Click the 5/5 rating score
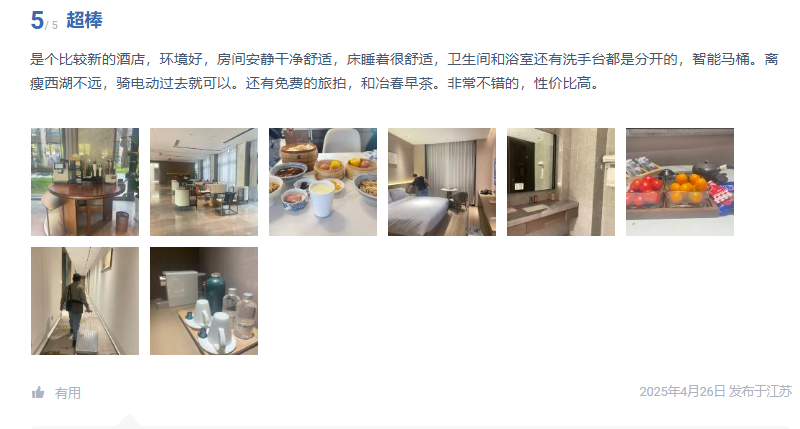The width and height of the screenshot is (800, 429). click(44, 21)
